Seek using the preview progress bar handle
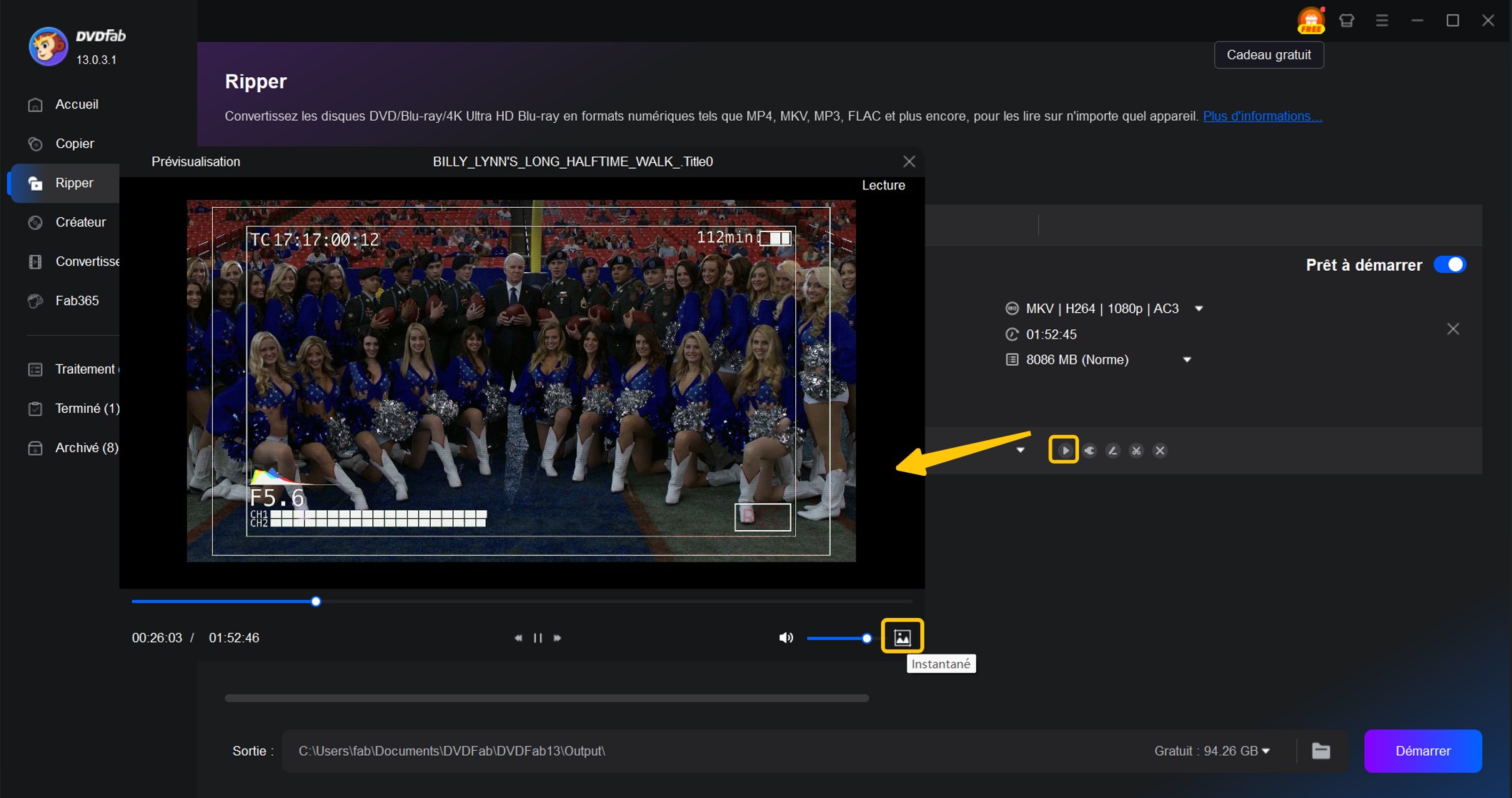 coord(316,602)
